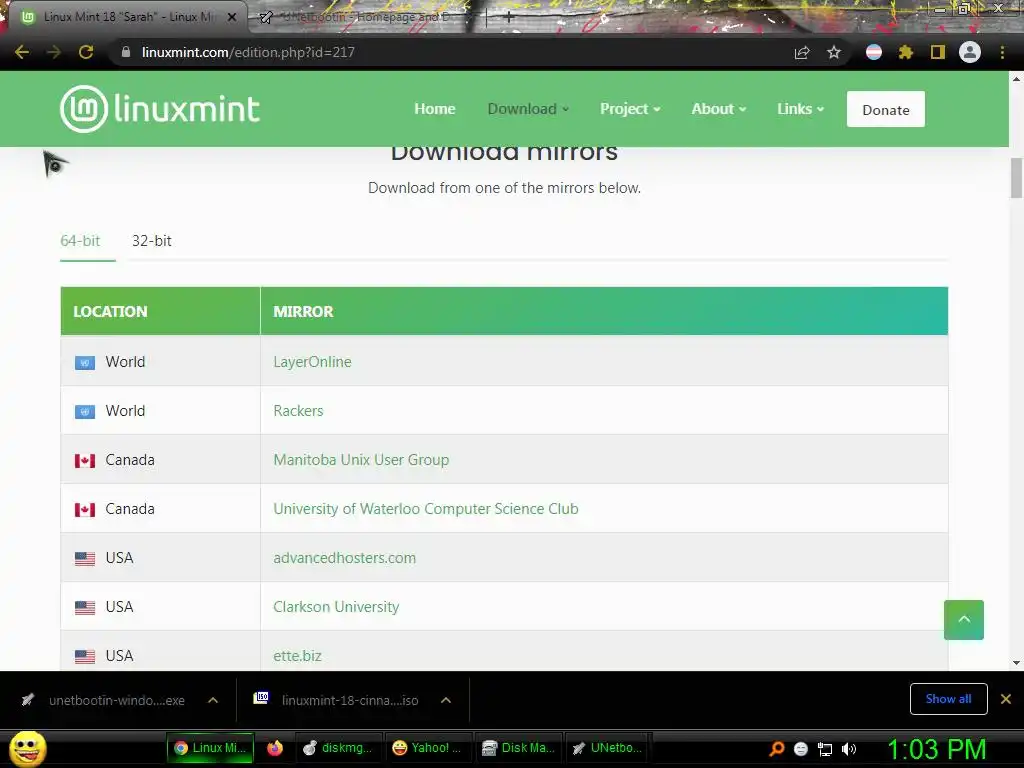Click the volume speaker tray icon

click(x=849, y=749)
